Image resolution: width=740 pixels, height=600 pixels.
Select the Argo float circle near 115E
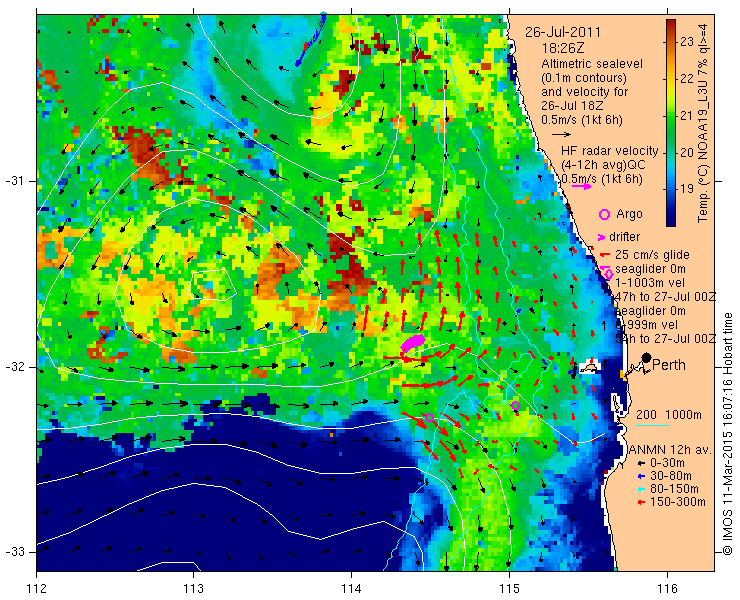[515, 405]
